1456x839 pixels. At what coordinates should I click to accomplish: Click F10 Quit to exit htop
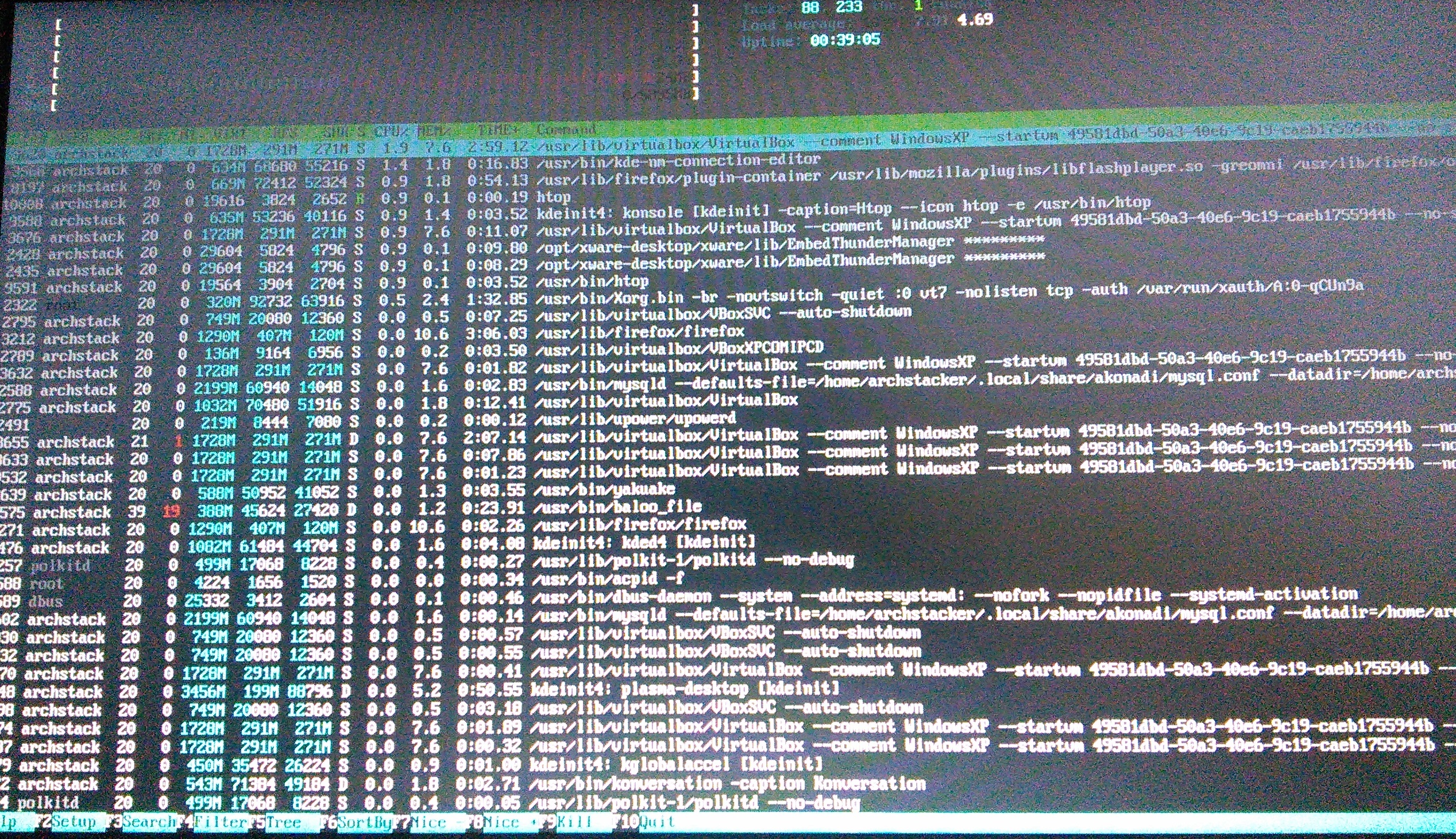(x=644, y=822)
